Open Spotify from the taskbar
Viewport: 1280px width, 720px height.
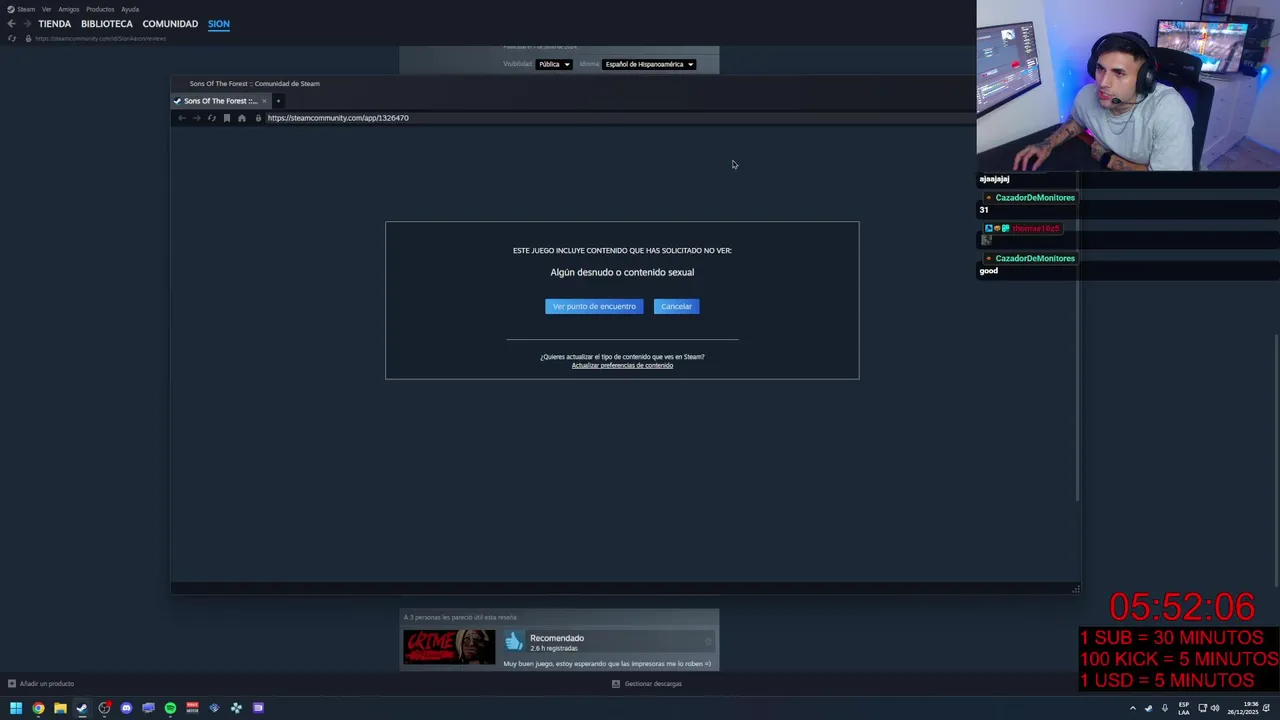point(170,708)
